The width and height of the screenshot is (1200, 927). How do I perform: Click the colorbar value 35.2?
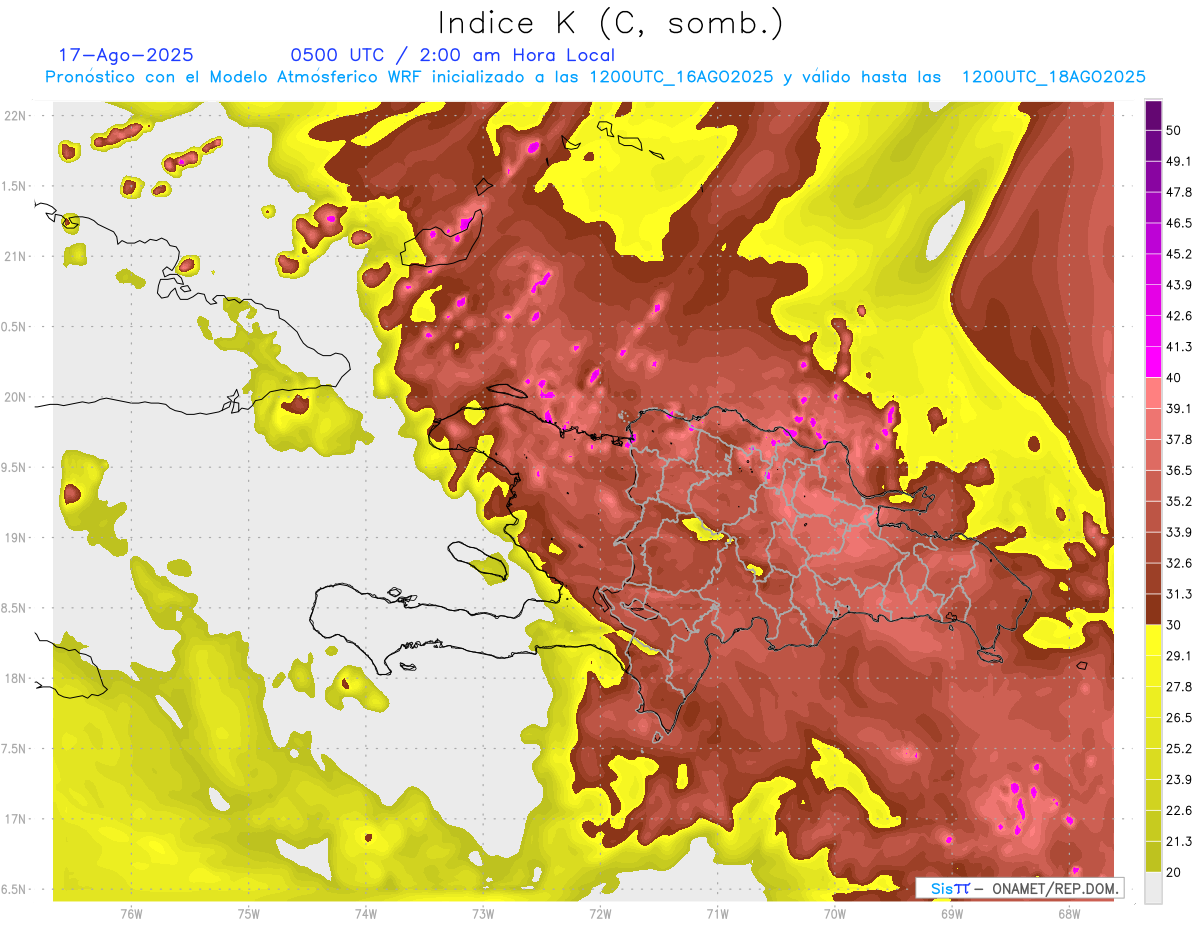[1179, 501]
